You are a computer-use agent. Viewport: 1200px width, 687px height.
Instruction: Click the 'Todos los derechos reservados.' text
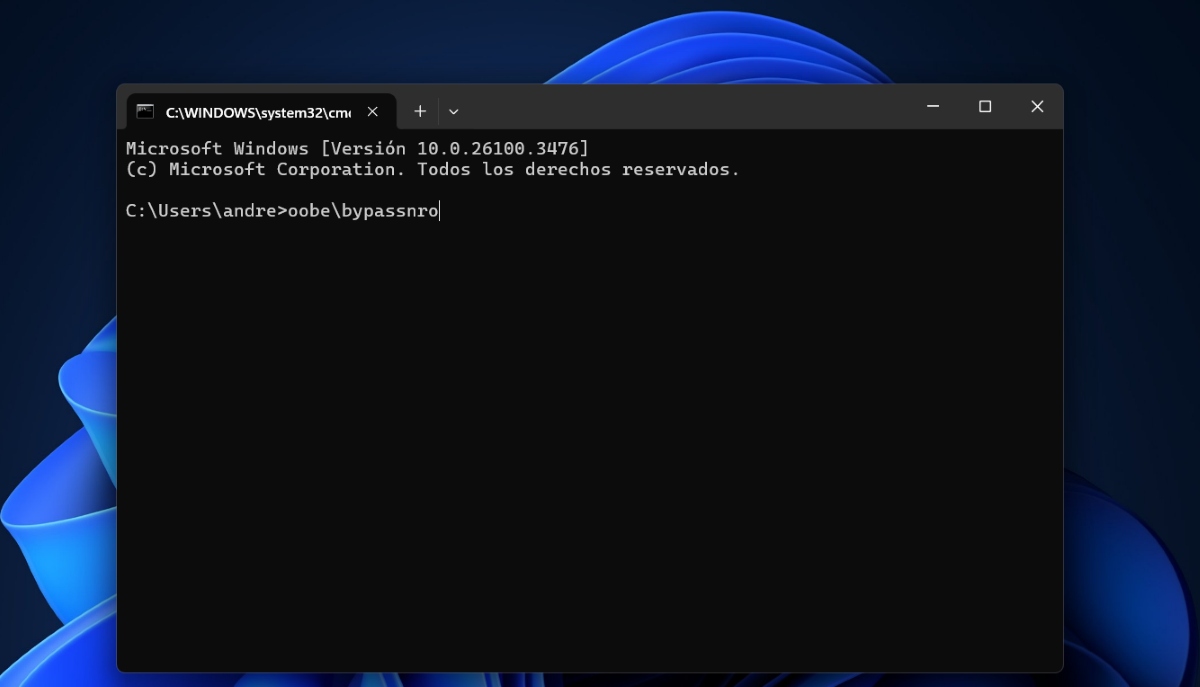pyautogui.click(x=578, y=170)
